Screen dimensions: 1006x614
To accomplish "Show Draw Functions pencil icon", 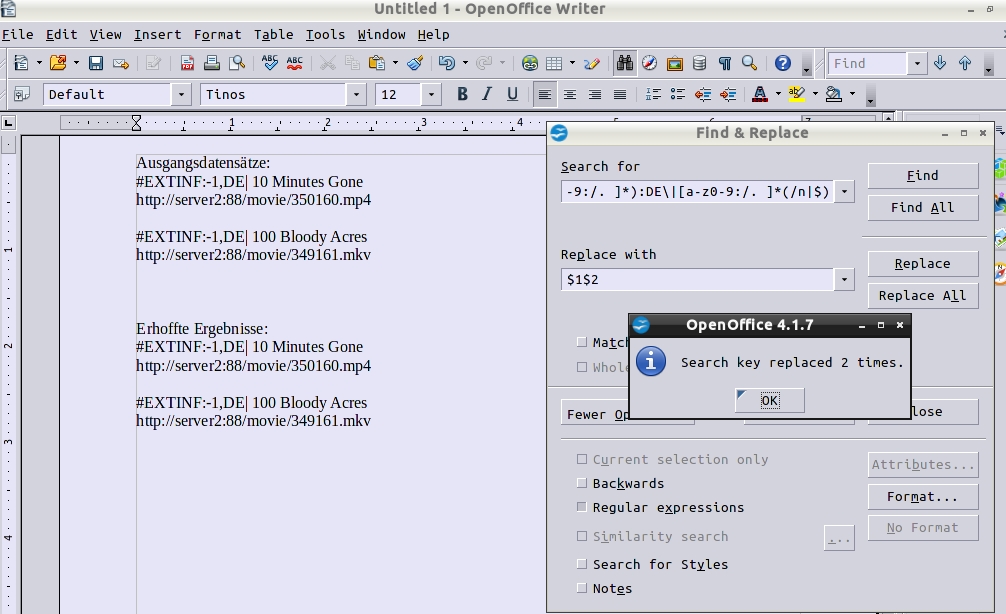I will (592, 63).
